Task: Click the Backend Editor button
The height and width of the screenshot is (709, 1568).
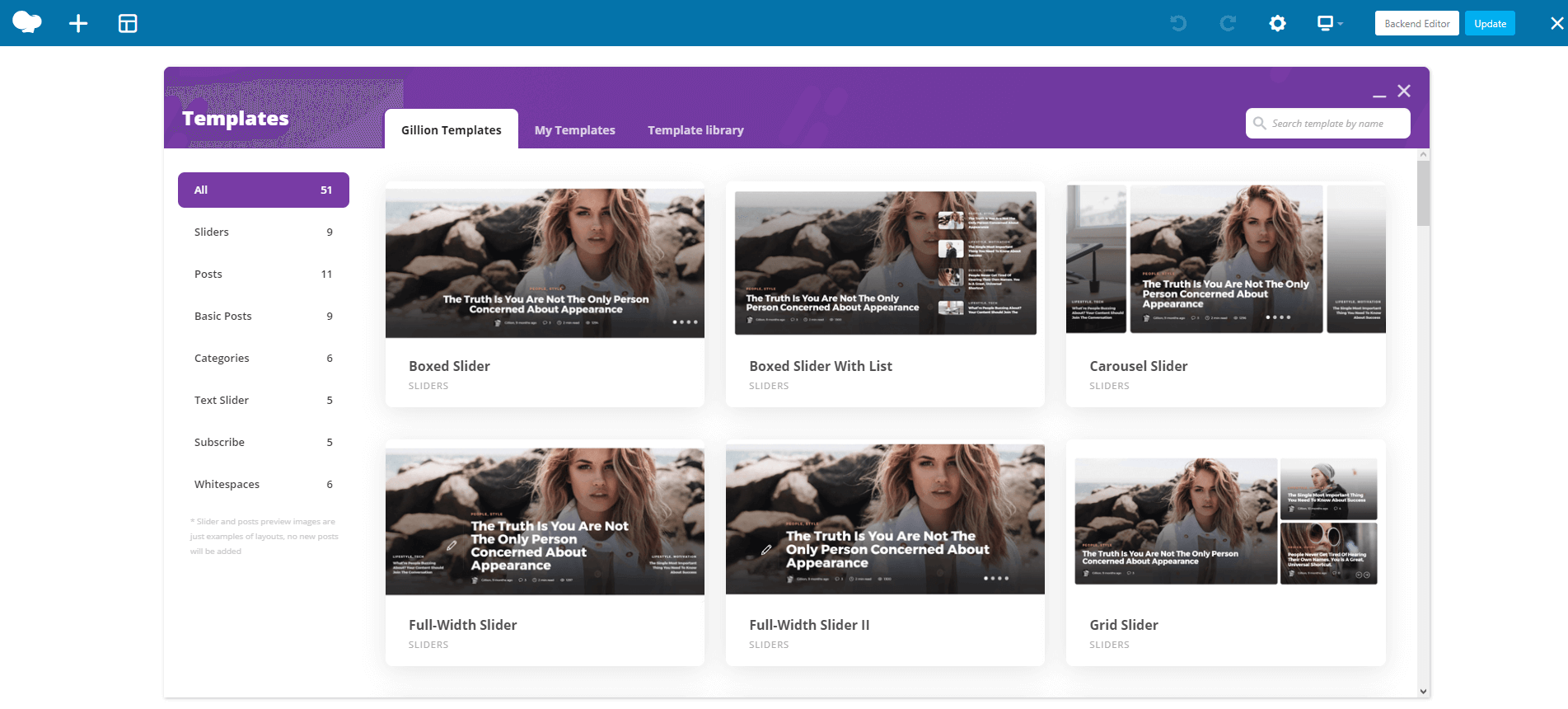Action: point(1416,23)
